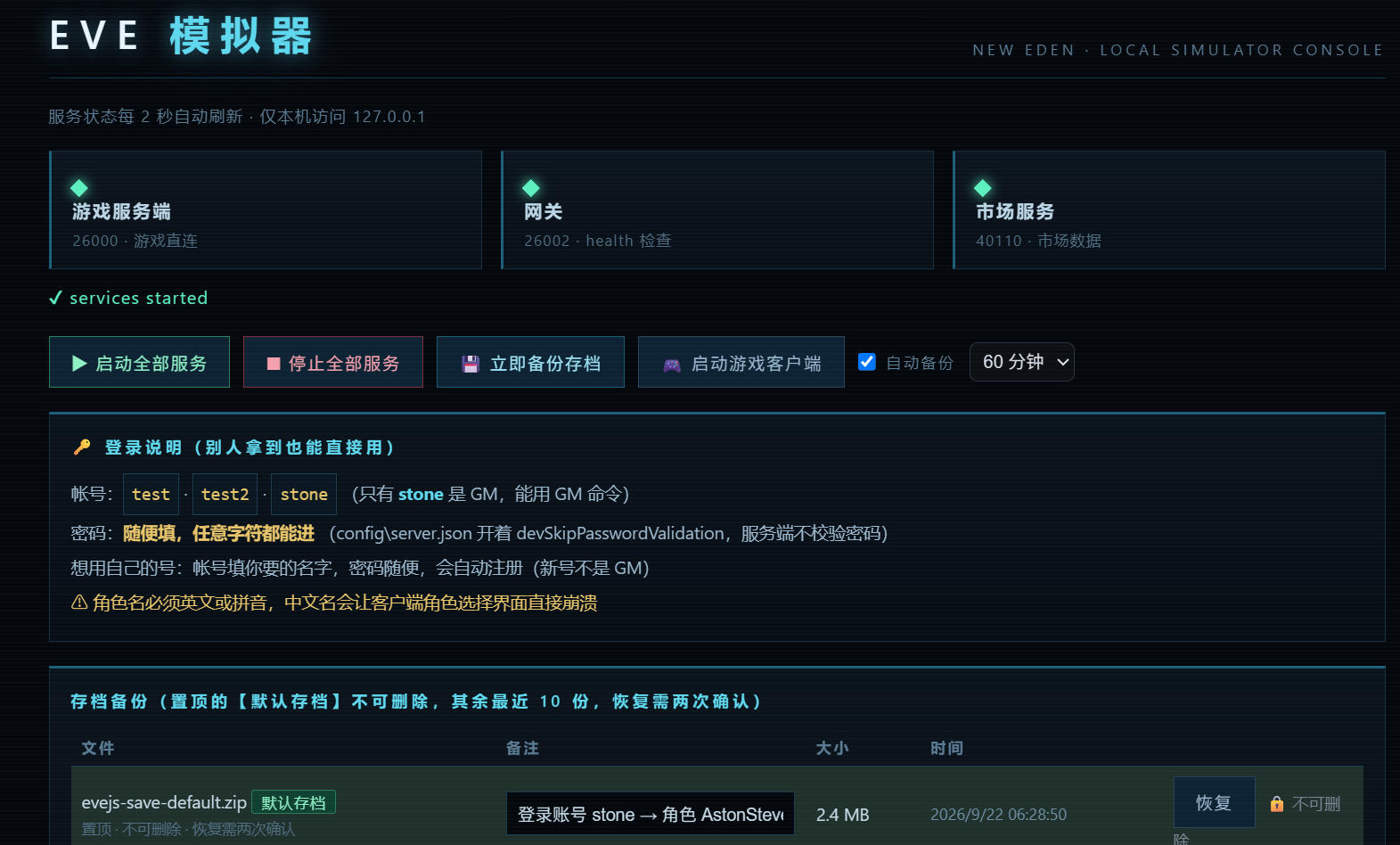
Task: Click 立即备份存档 backup now button
Action: pos(530,362)
